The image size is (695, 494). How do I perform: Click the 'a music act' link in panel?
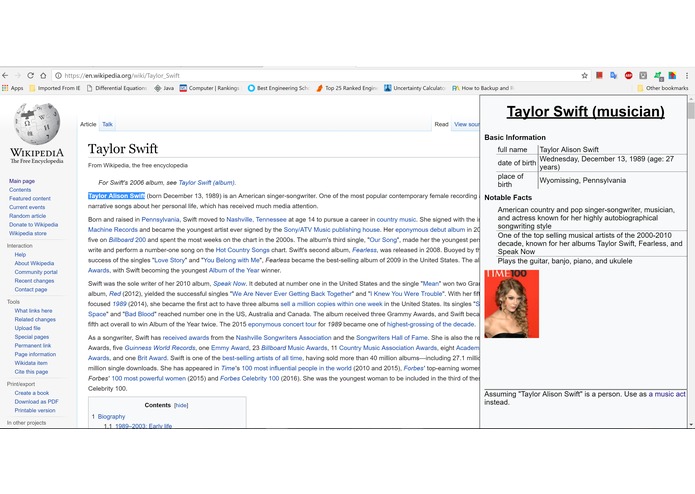(667, 394)
